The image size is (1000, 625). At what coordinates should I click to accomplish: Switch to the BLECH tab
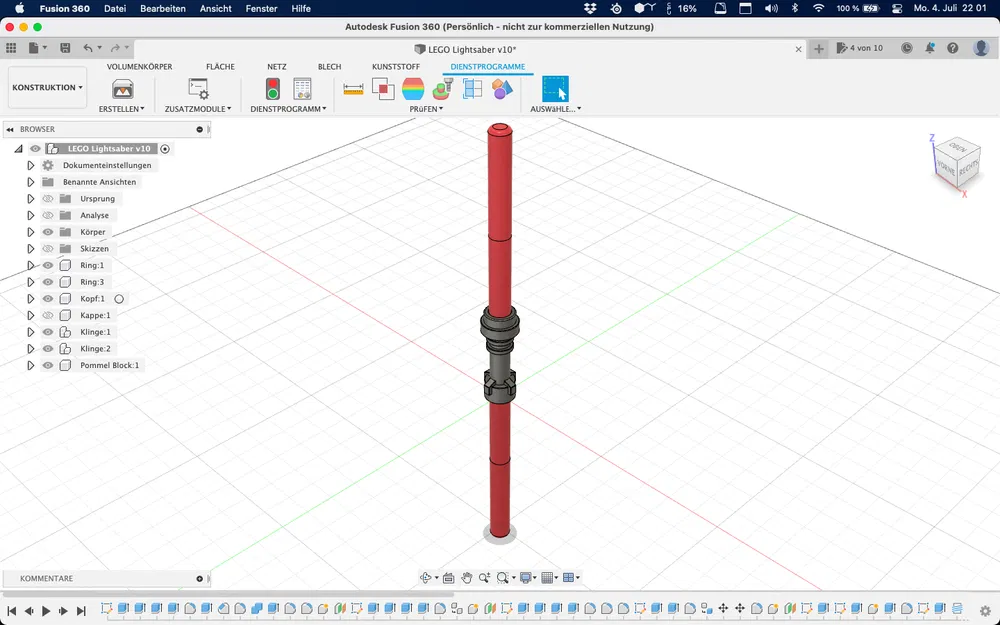tap(329, 66)
